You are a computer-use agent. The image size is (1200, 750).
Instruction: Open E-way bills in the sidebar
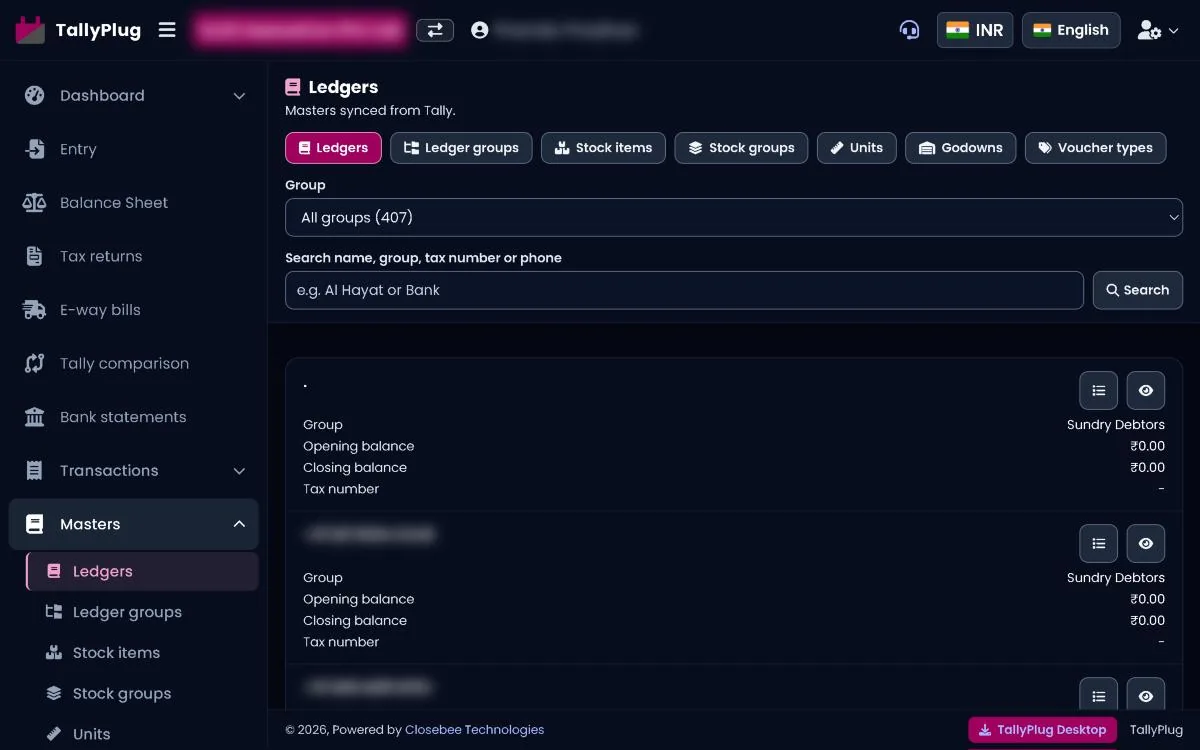pyautogui.click(x=134, y=310)
